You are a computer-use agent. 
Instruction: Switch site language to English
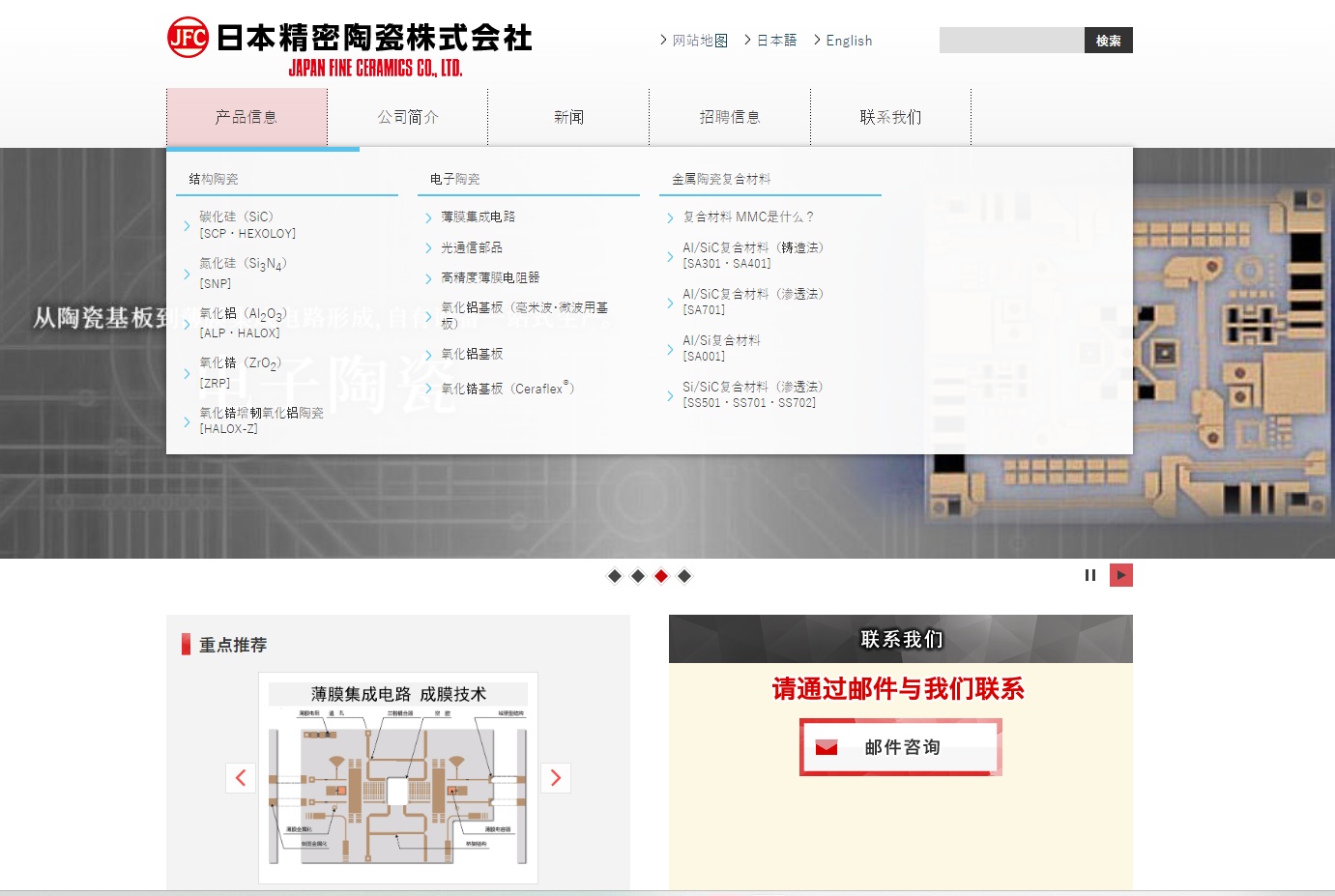click(x=848, y=41)
